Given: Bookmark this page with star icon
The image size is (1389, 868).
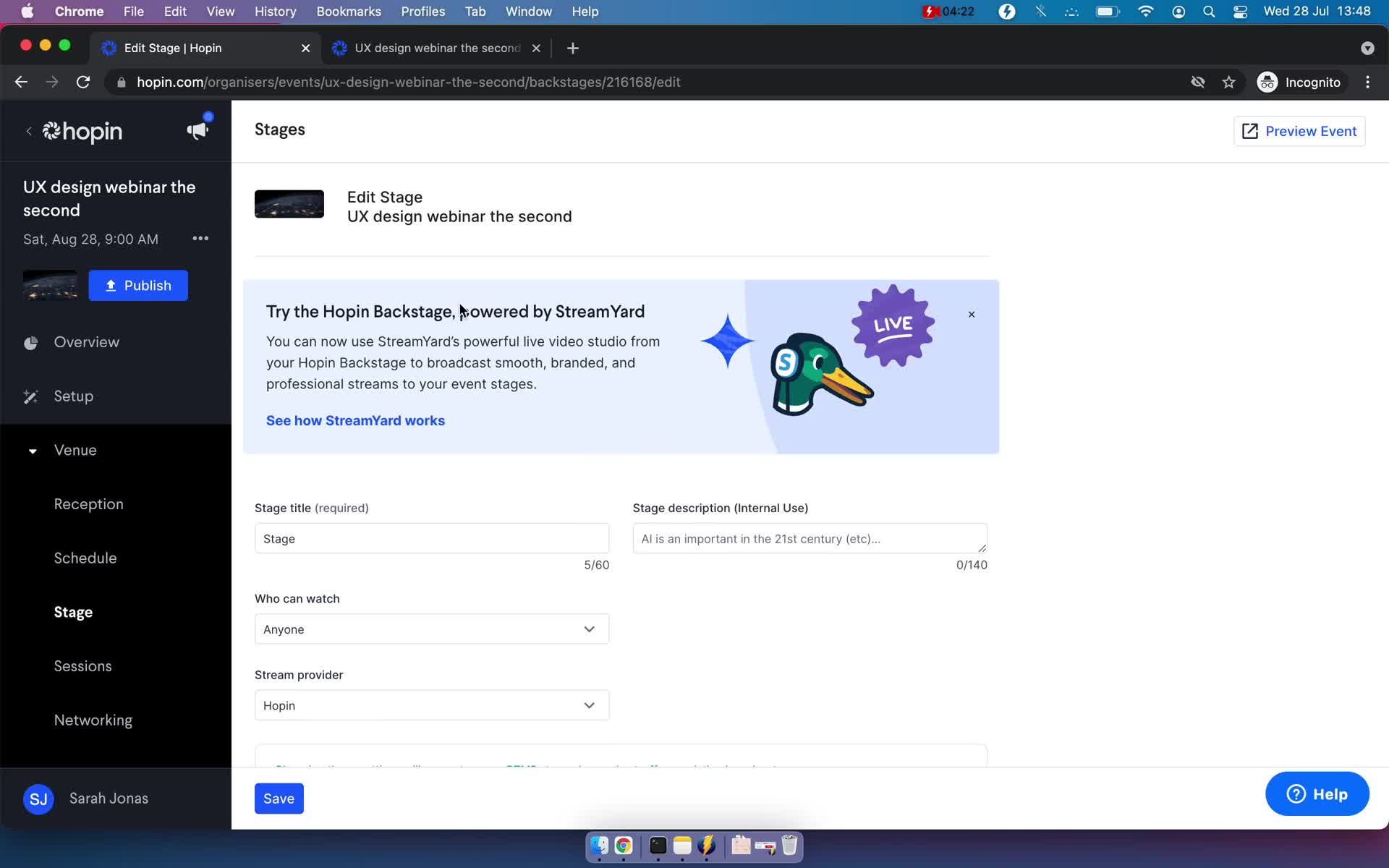Looking at the screenshot, I should pos(1228,82).
